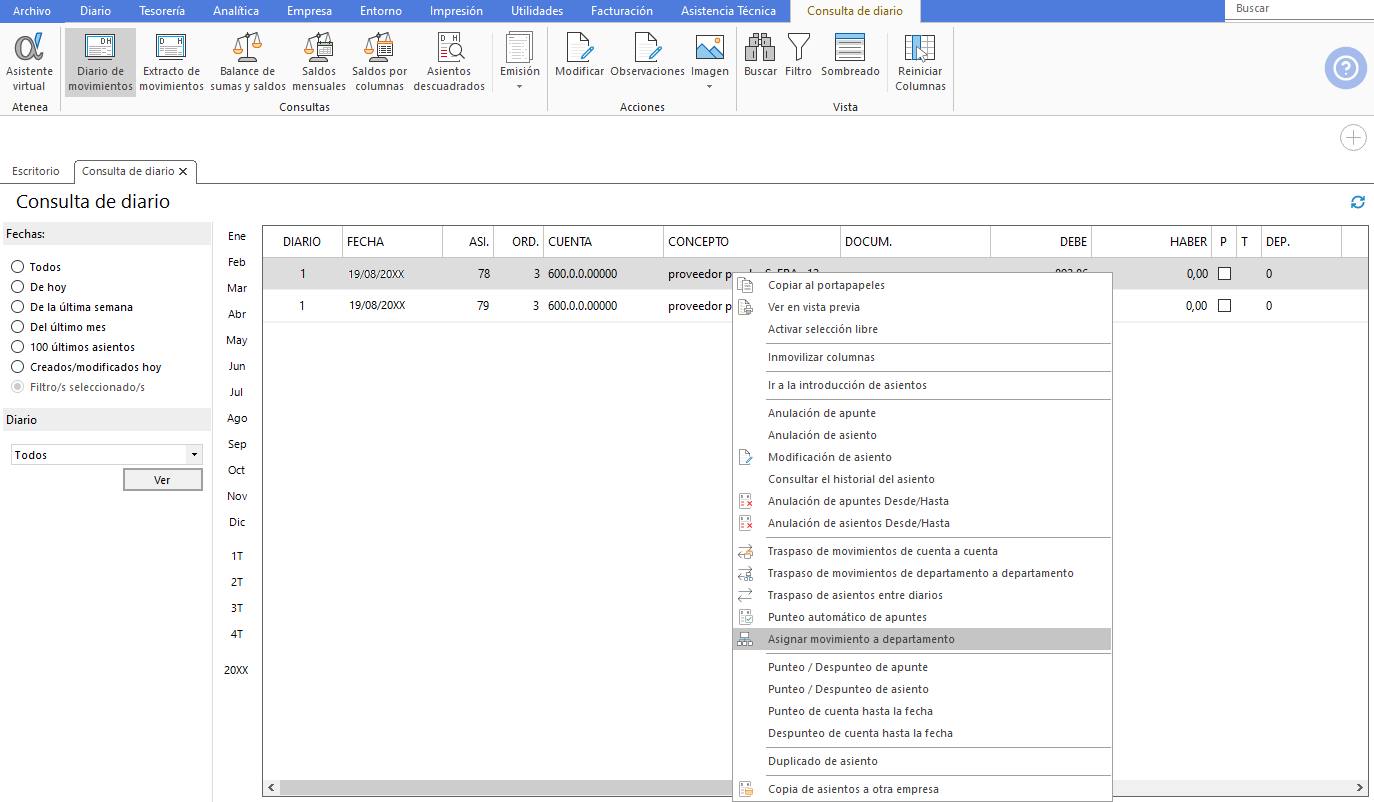The width and height of the screenshot is (1374, 802).
Task: Filter by month Ene
Action: [x=237, y=236]
